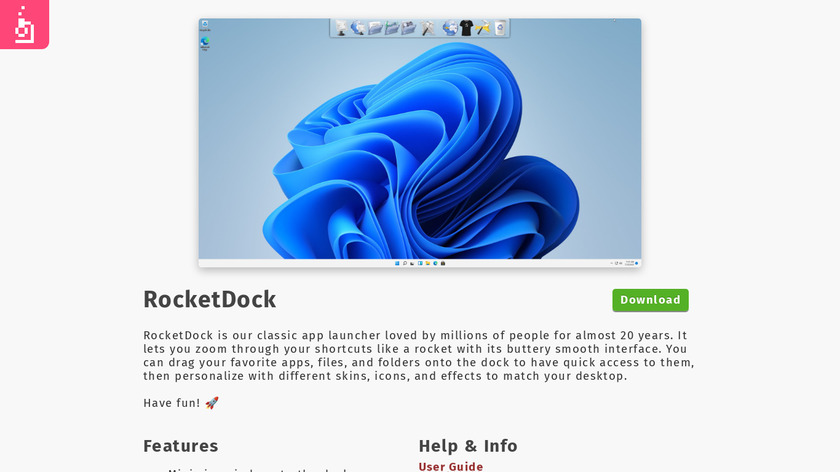Click the Help & Info heading
Viewport: 840px width, 472px height.
[x=468, y=446]
